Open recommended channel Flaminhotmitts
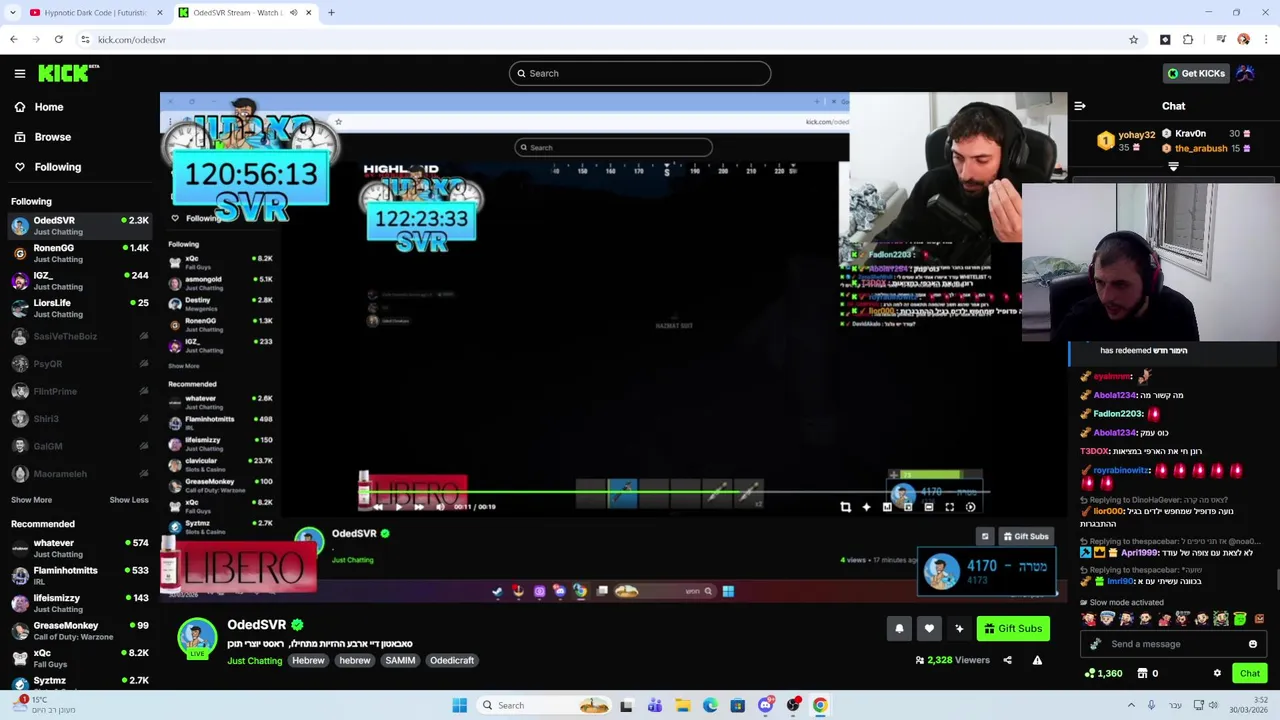 click(x=80, y=576)
